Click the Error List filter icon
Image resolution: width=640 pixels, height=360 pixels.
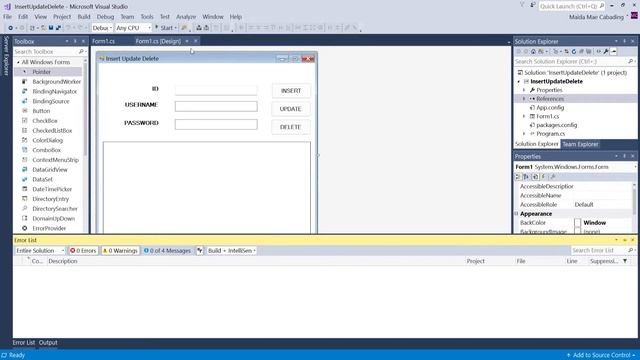coord(200,251)
